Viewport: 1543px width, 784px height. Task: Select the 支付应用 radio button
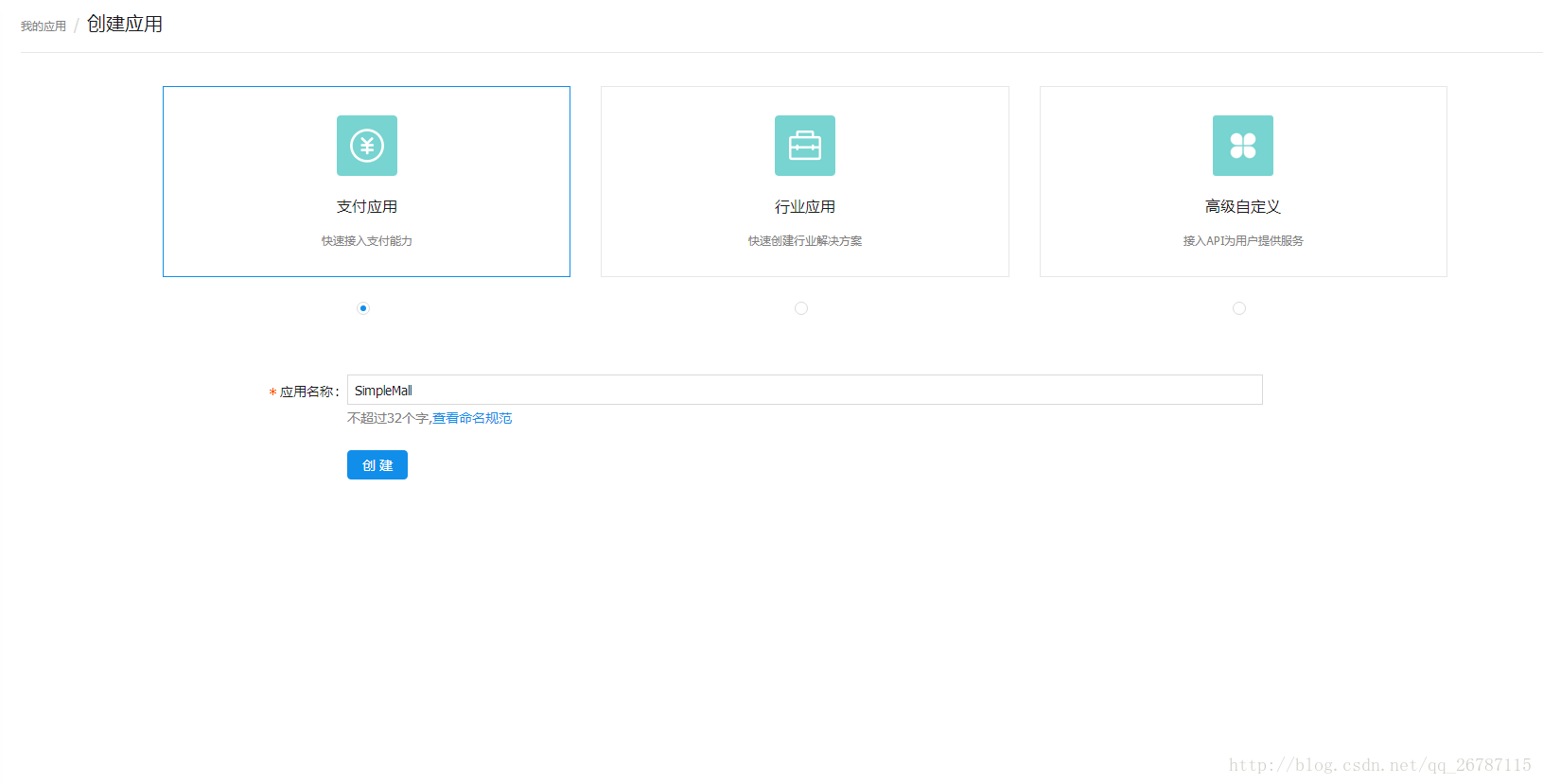pyautogui.click(x=363, y=308)
